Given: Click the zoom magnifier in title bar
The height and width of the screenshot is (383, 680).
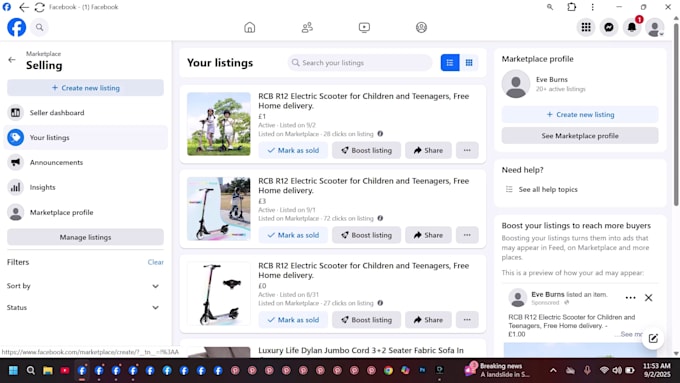Looking at the screenshot, I should (x=550, y=7).
